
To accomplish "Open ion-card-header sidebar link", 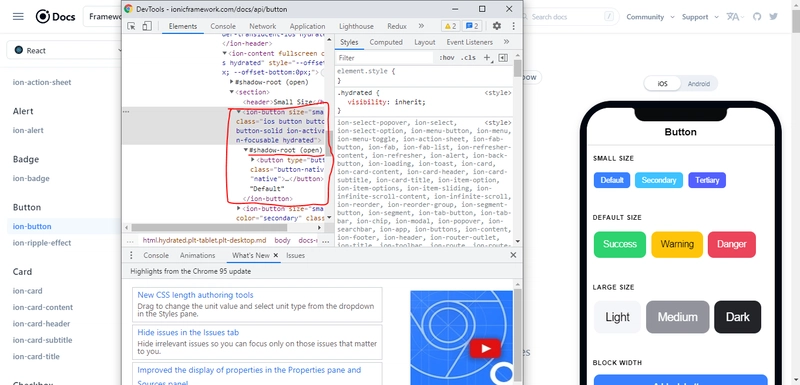I will click(41, 323).
